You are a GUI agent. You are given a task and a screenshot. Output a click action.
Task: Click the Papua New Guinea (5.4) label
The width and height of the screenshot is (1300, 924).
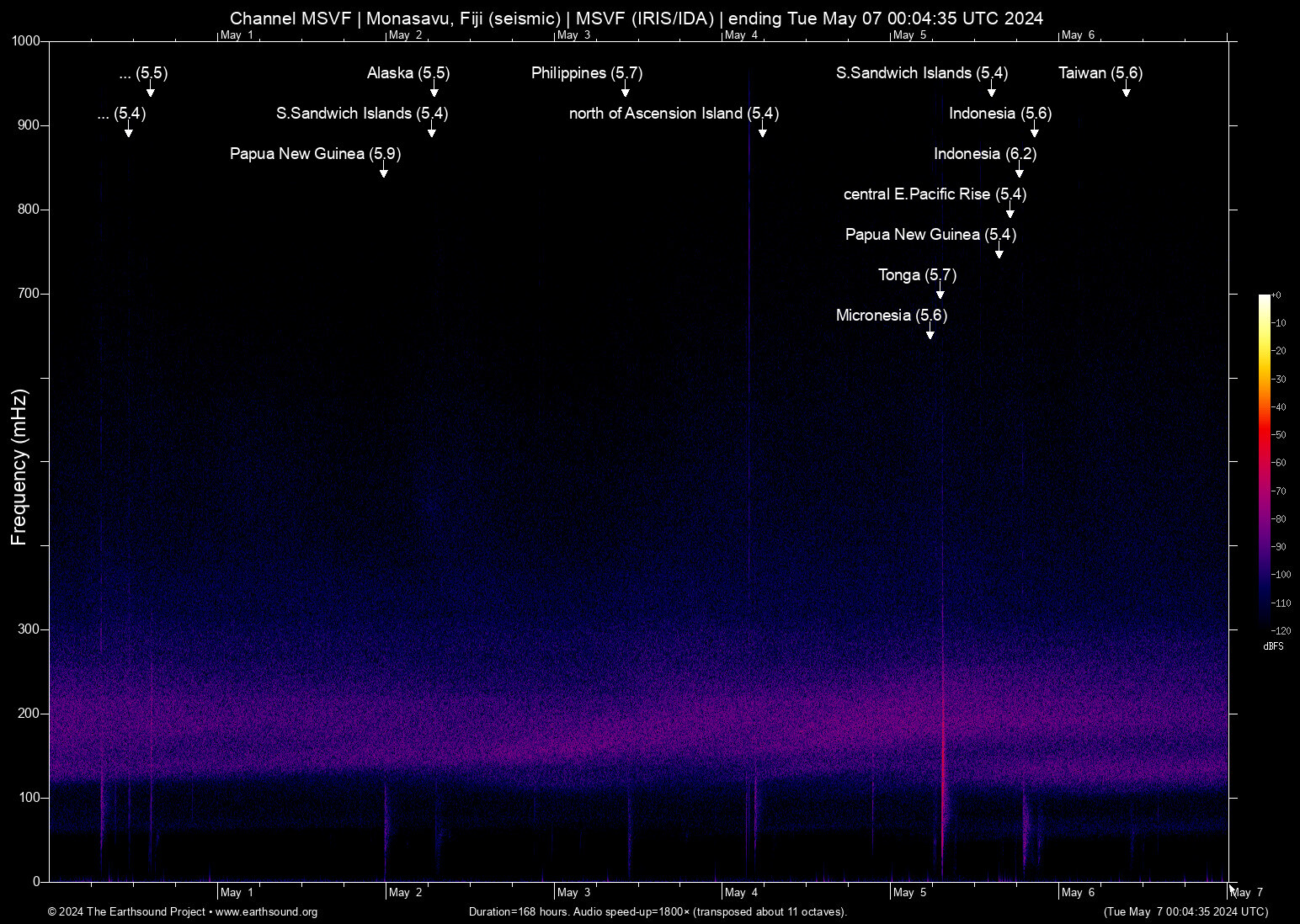click(x=930, y=235)
